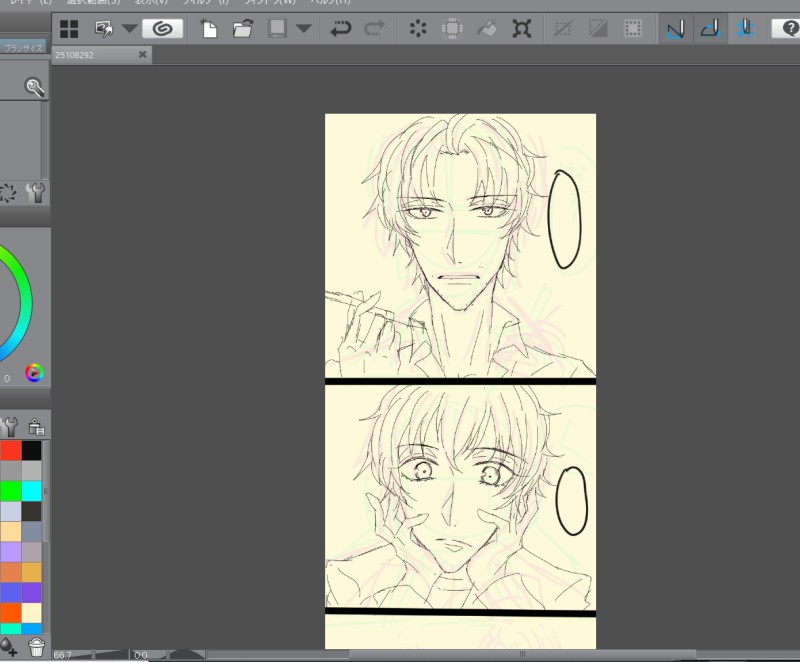Open Color Set wrench settings icon
Screen dimensions: 800x662
[10, 426]
